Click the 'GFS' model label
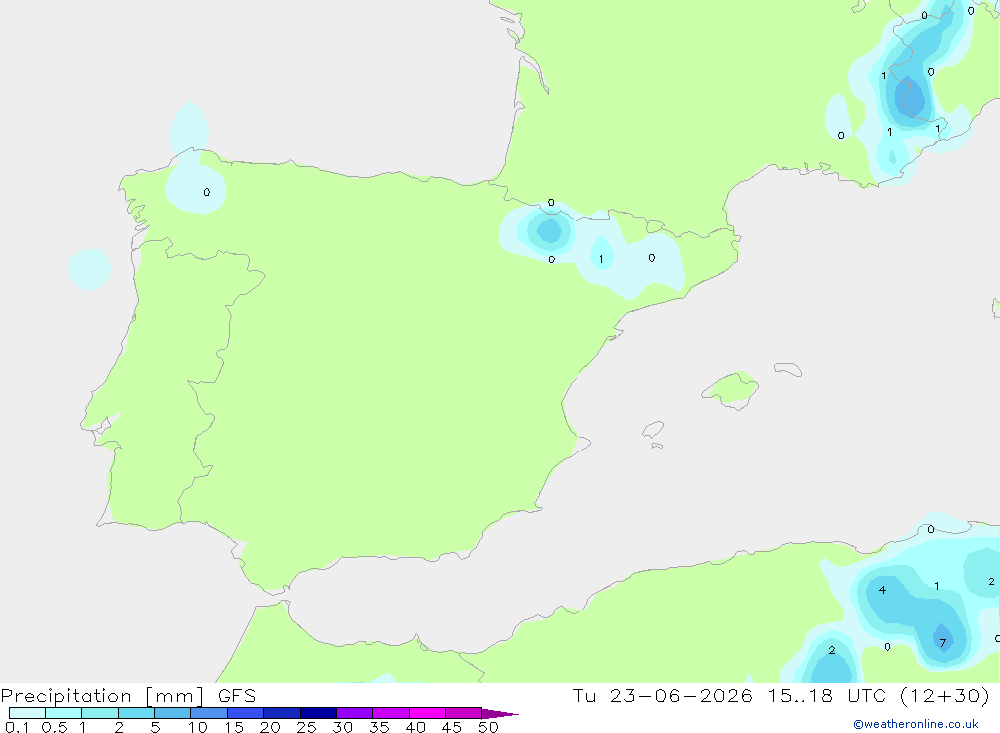 (x=237, y=696)
